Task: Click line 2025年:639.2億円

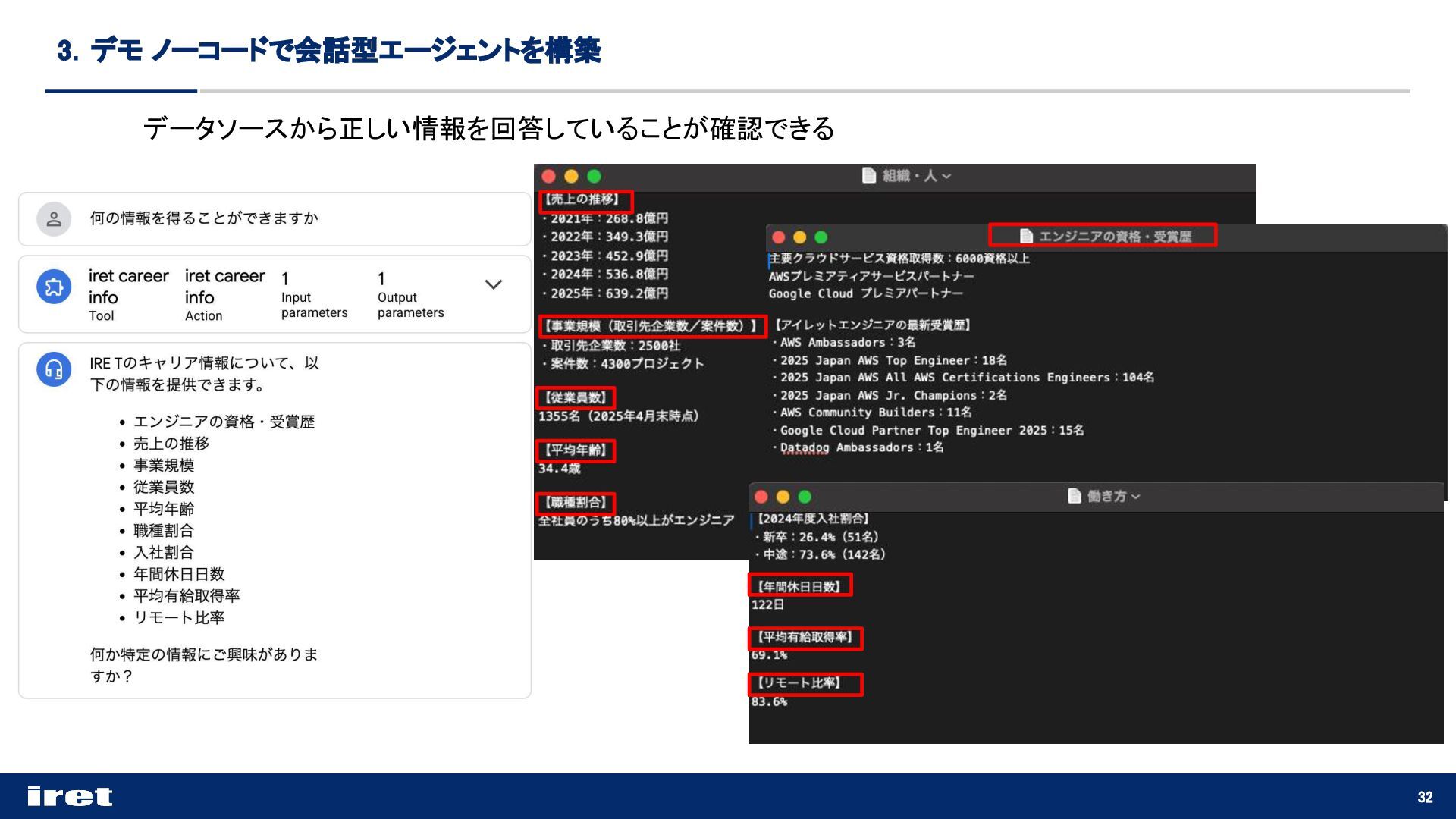Action: [605, 293]
